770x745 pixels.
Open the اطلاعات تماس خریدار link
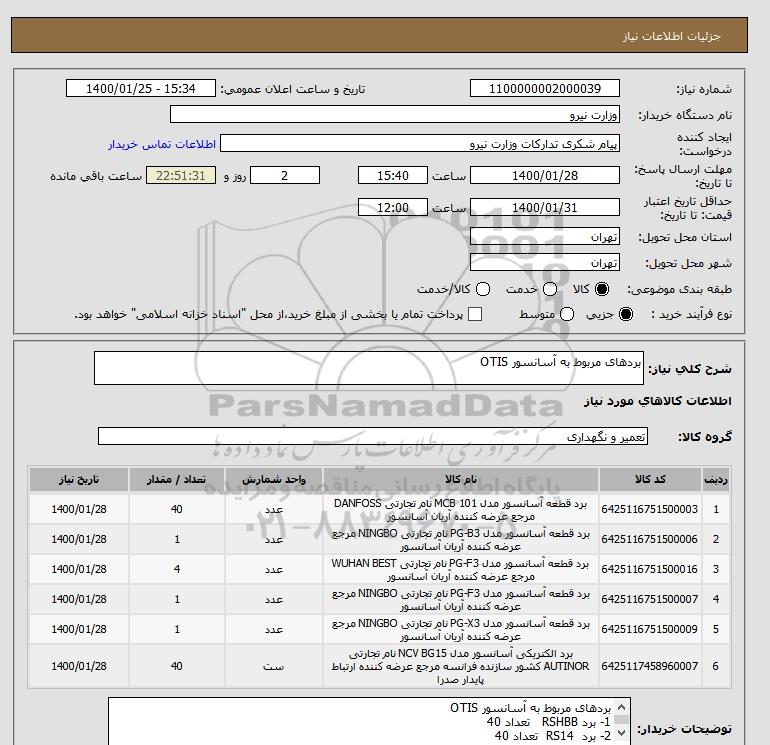162,144
